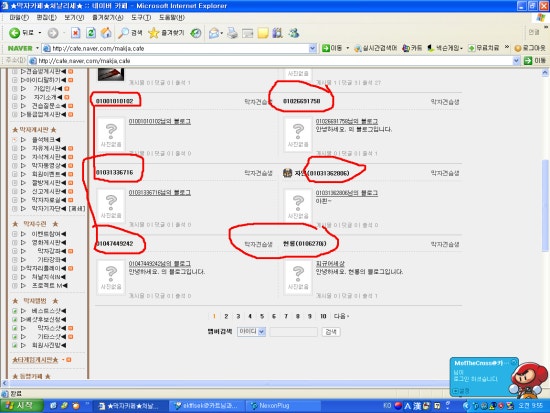Screen dimensions: 550x413
Task: Click the browser Back arrow icon
Action: click(x=14, y=33)
